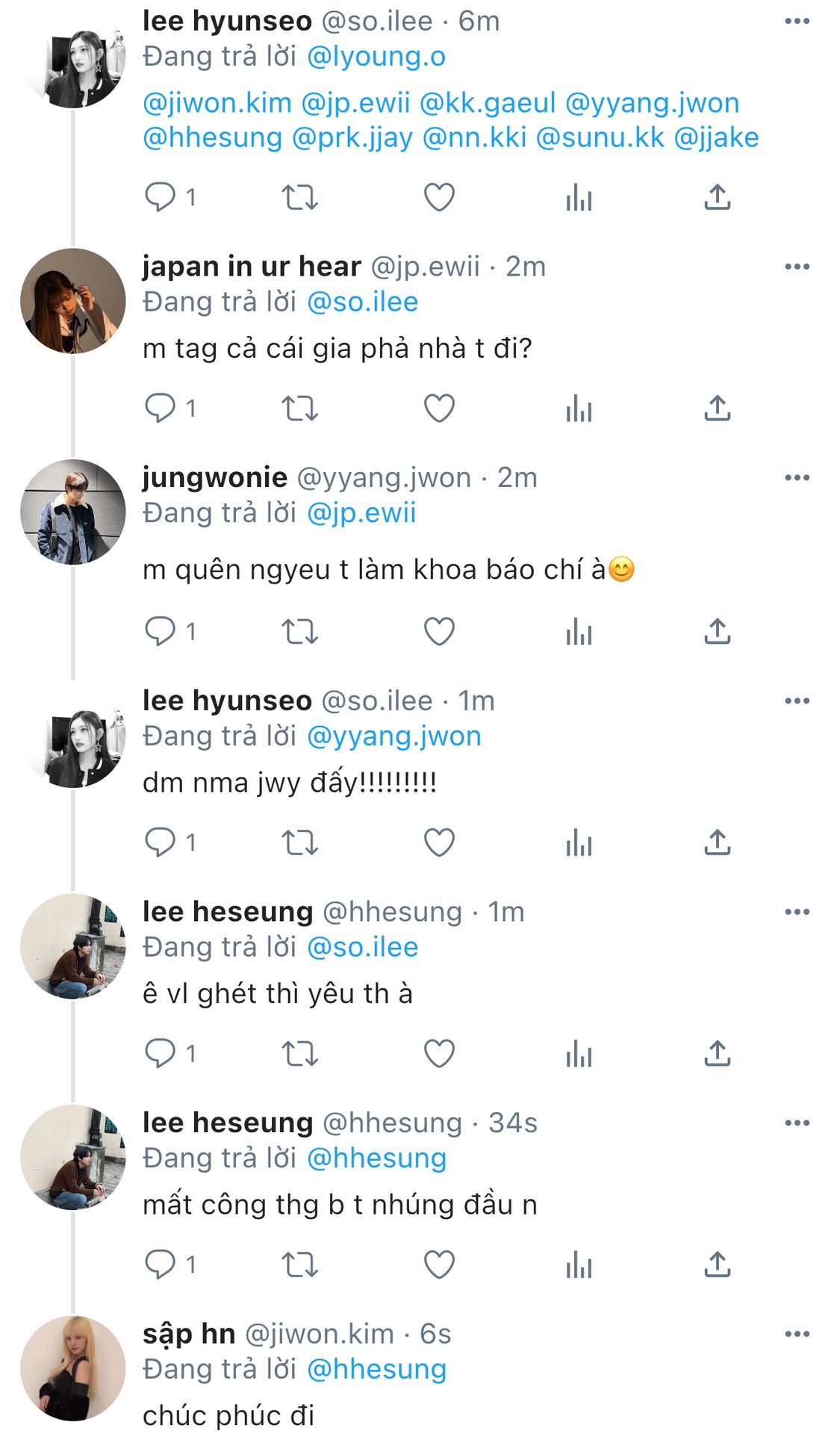The width and height of the screenshot is (840, 1434).
Task: Share the first lee hyunseo tweet
Action: [x=717, y=198]
